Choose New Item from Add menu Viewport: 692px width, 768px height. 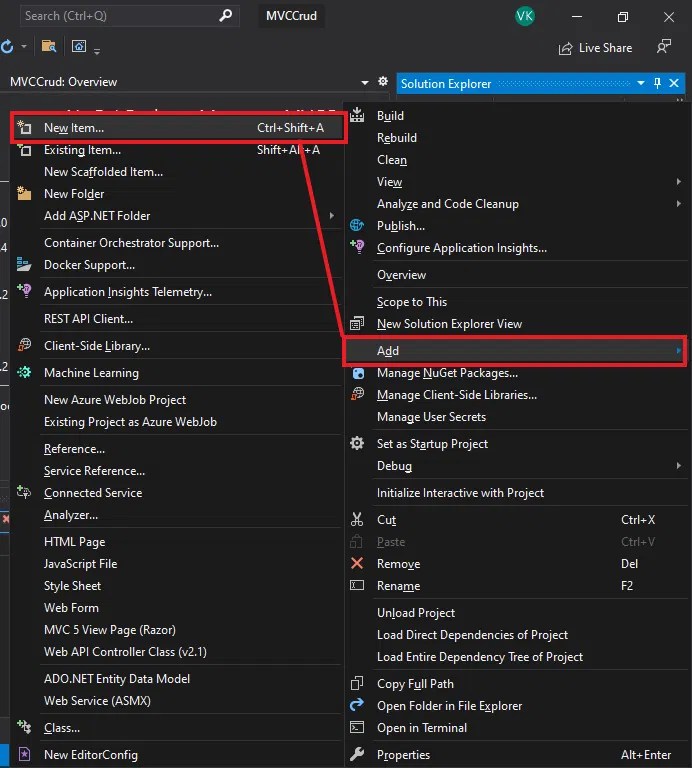(x=179, y=128)
